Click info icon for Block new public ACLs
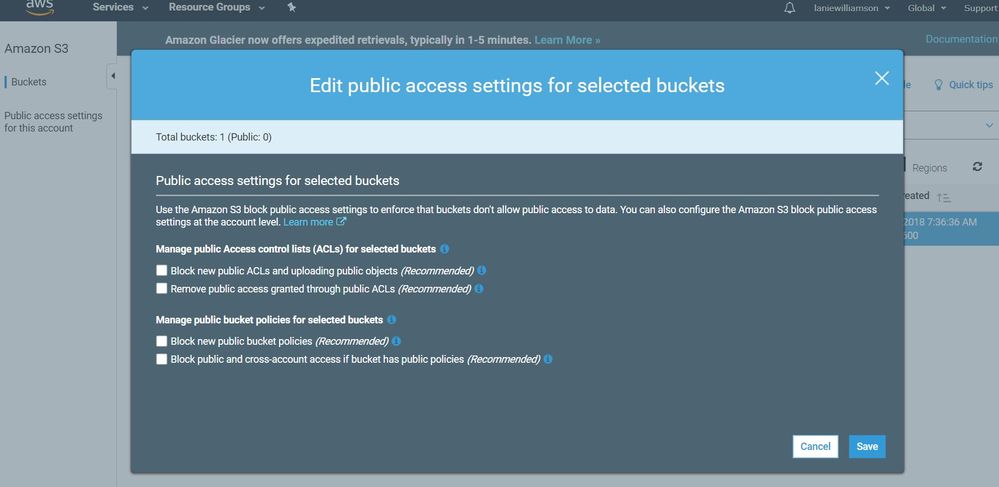999x487 pixels. pyautogui.click(x=482, y=271)
